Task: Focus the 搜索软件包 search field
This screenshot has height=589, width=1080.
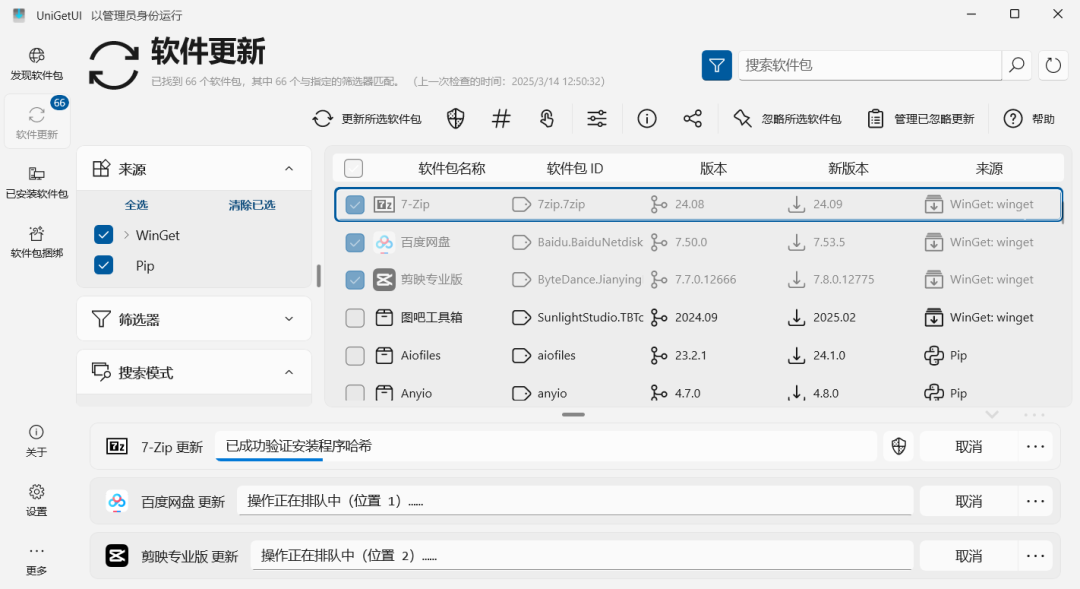Action: coord(869,65)
